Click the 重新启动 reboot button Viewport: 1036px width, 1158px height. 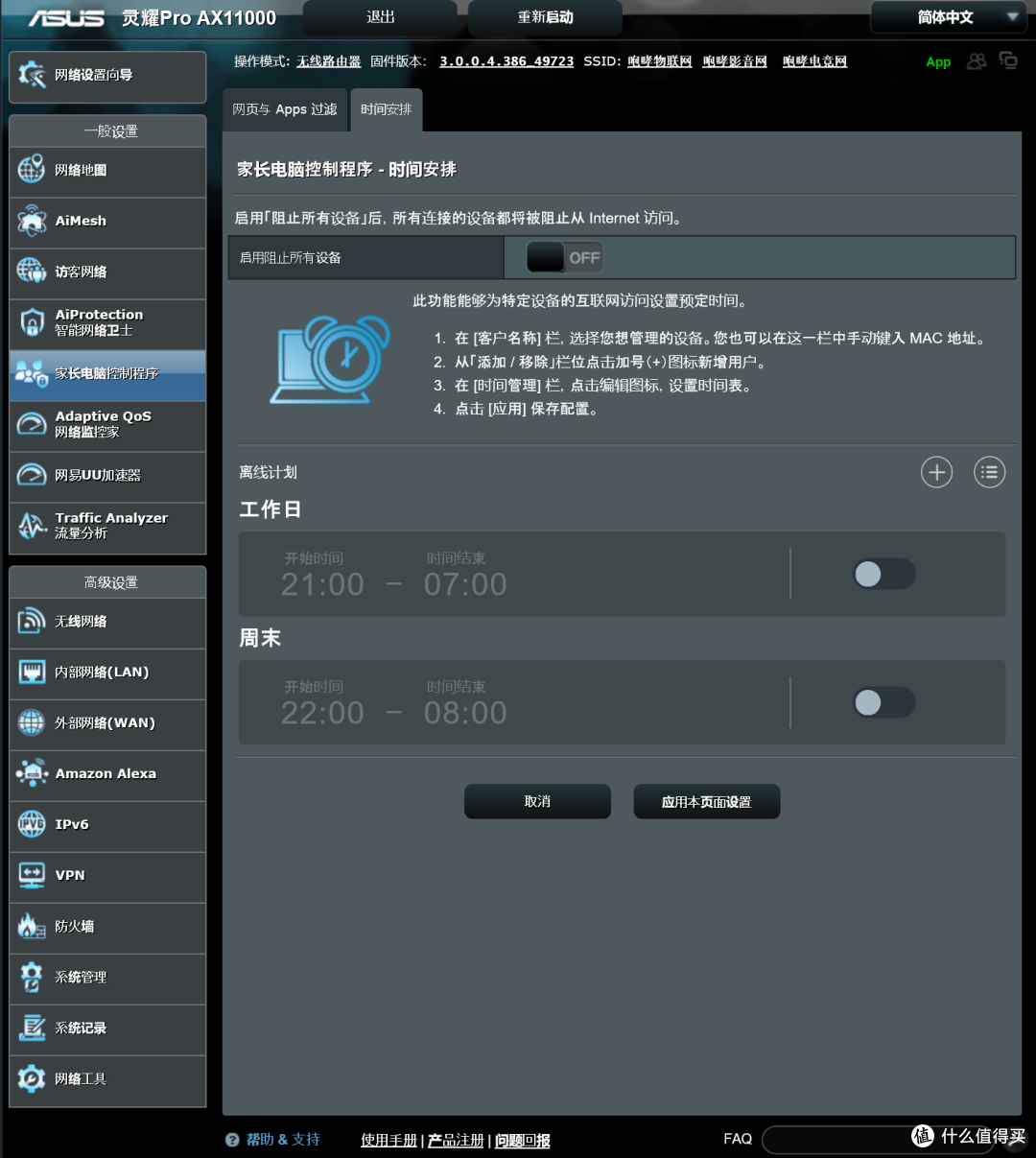[x=545, y=17]
